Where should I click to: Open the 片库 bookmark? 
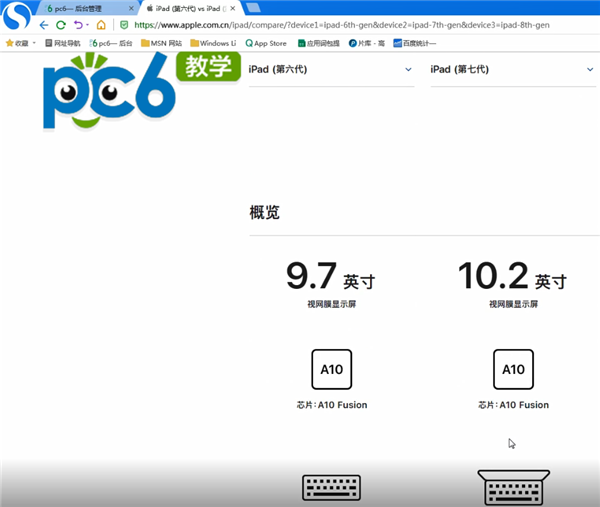pos(367,43)
